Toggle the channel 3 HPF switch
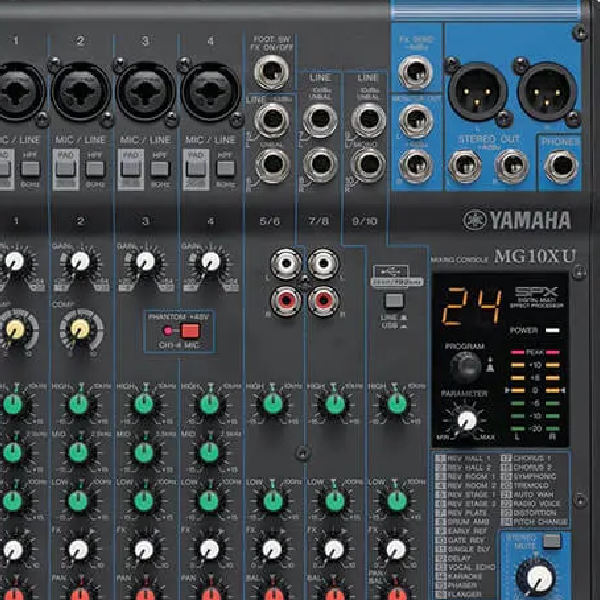Screen dimensions: 600x600 [x=160, y=169]
